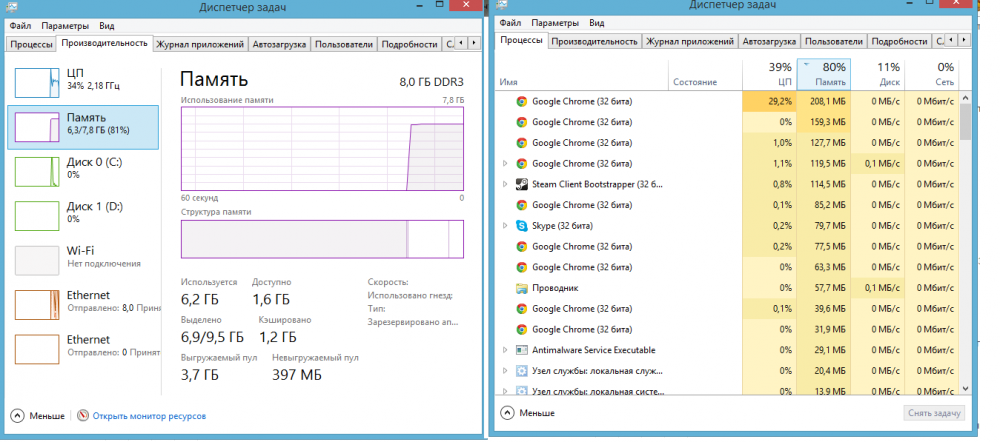Click the Skype process icon
The height and width of the screenshot is (442, 1000).
[x=521, y=226]
